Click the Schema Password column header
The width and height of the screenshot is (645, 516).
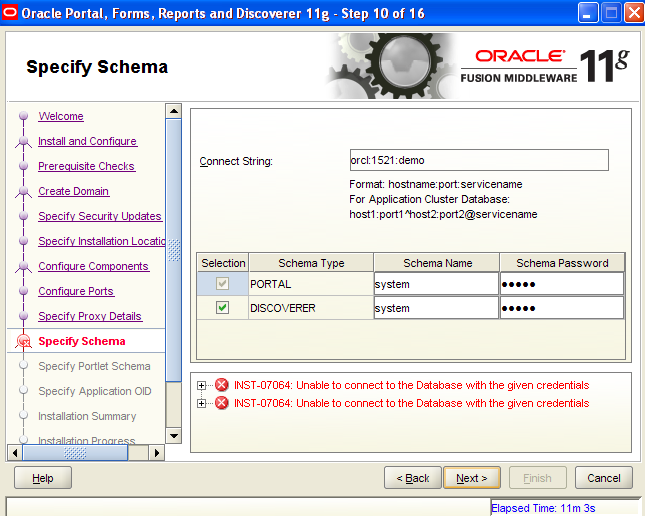pyautogui.click(x=562, y=263)
